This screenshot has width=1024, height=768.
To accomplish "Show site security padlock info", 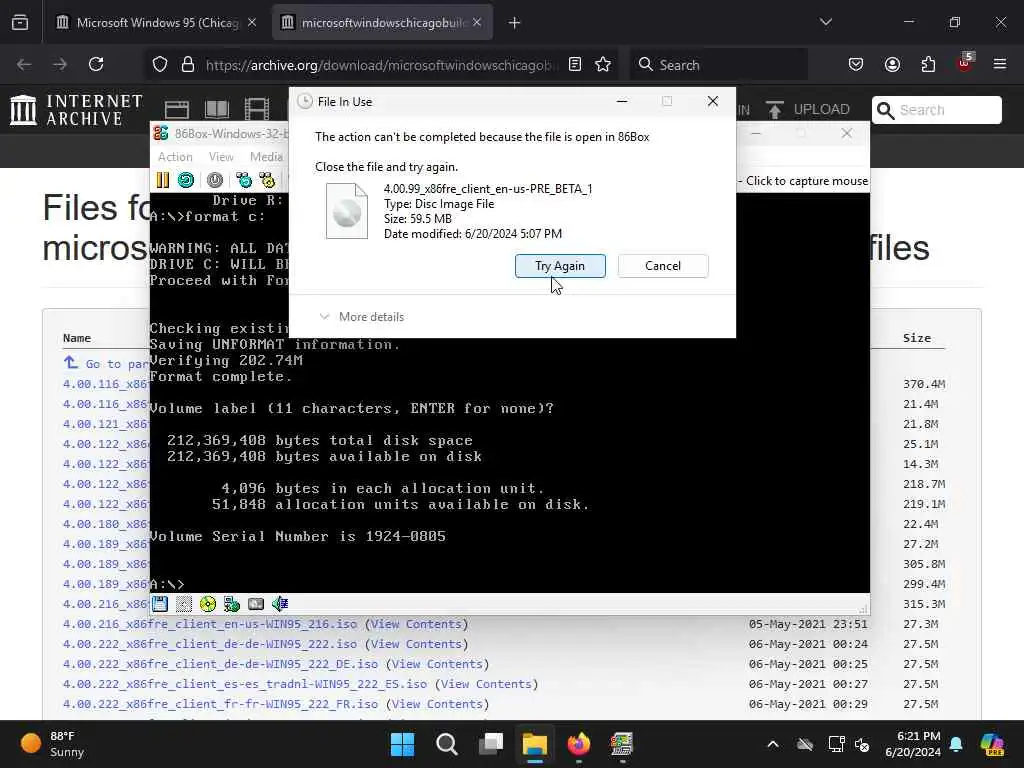I will click(188, 65).
